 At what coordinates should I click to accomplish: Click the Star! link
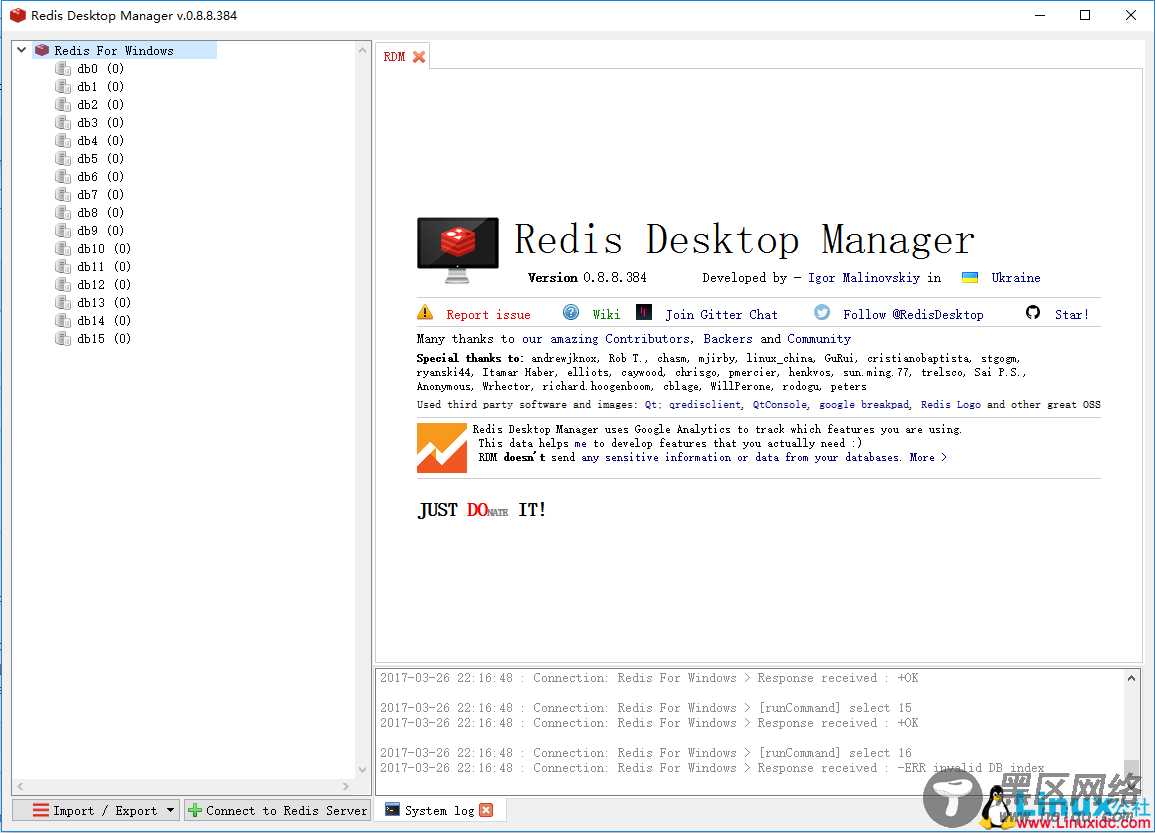(x=1072, y=314)
